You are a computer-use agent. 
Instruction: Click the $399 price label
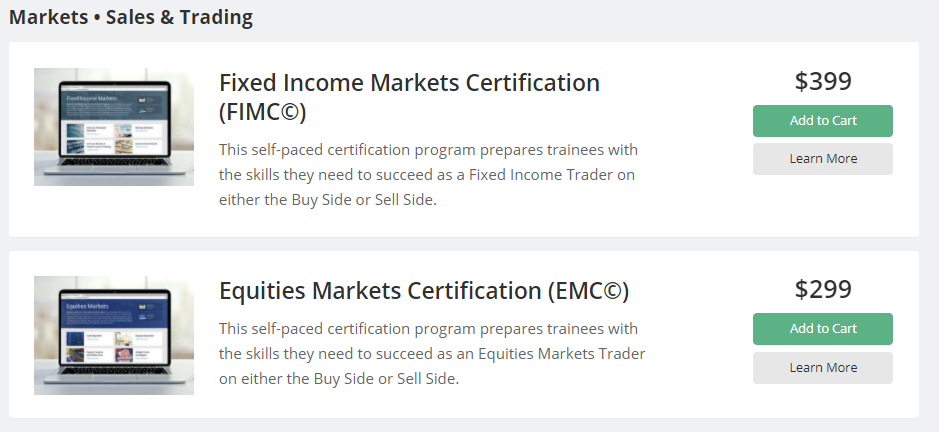823,81
